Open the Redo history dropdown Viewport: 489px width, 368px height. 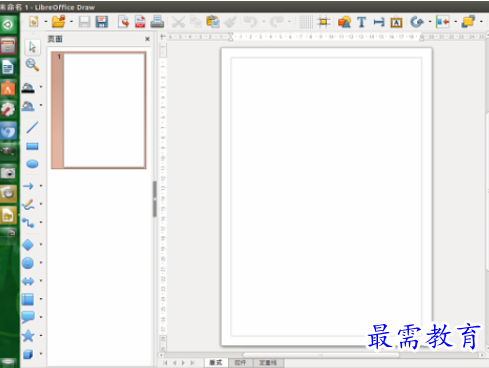point(289,22)
